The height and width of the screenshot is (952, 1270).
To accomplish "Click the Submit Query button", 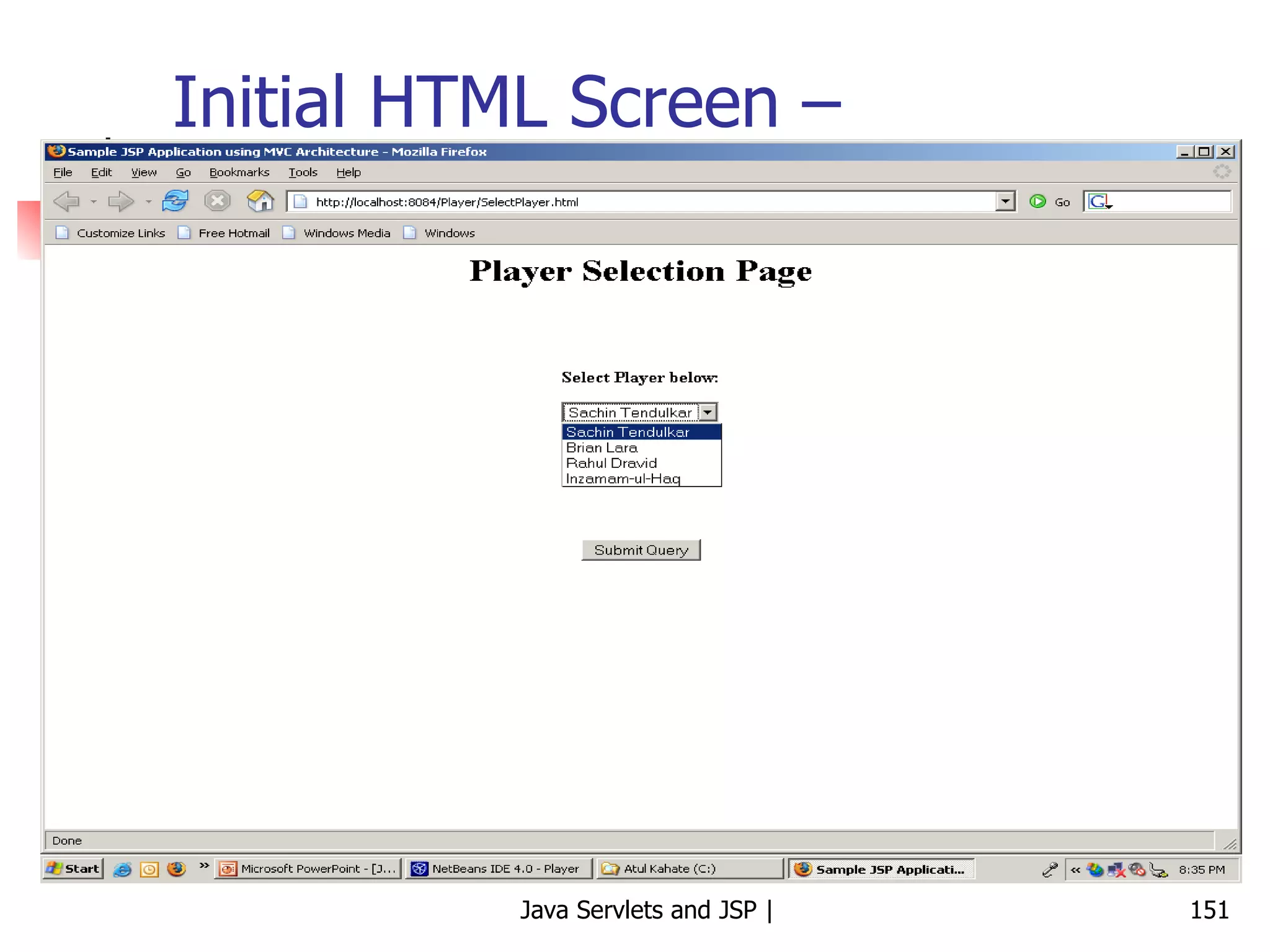I will (641, 550).
